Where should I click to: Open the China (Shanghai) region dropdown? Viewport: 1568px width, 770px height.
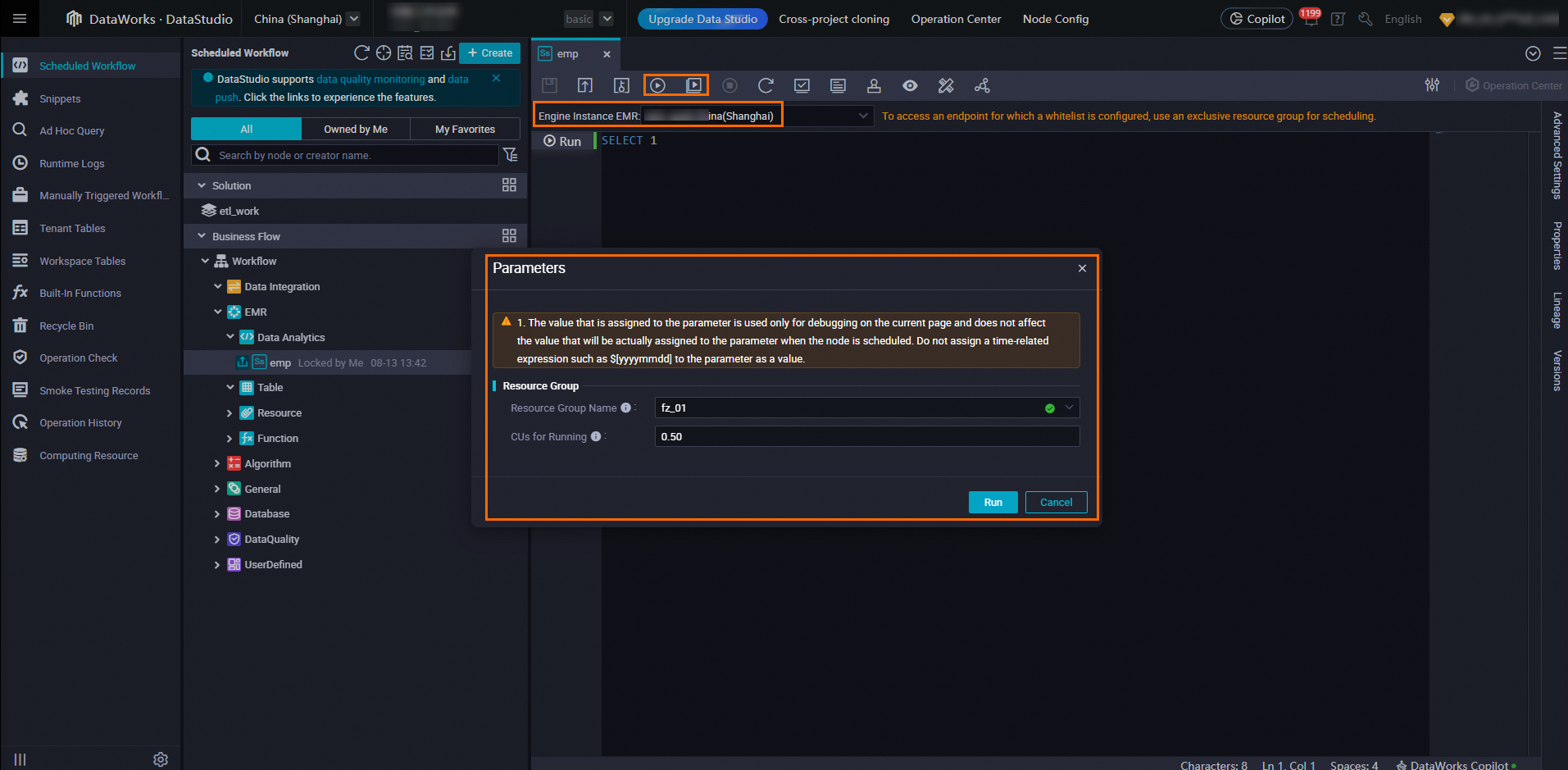(x=307, y=19)
